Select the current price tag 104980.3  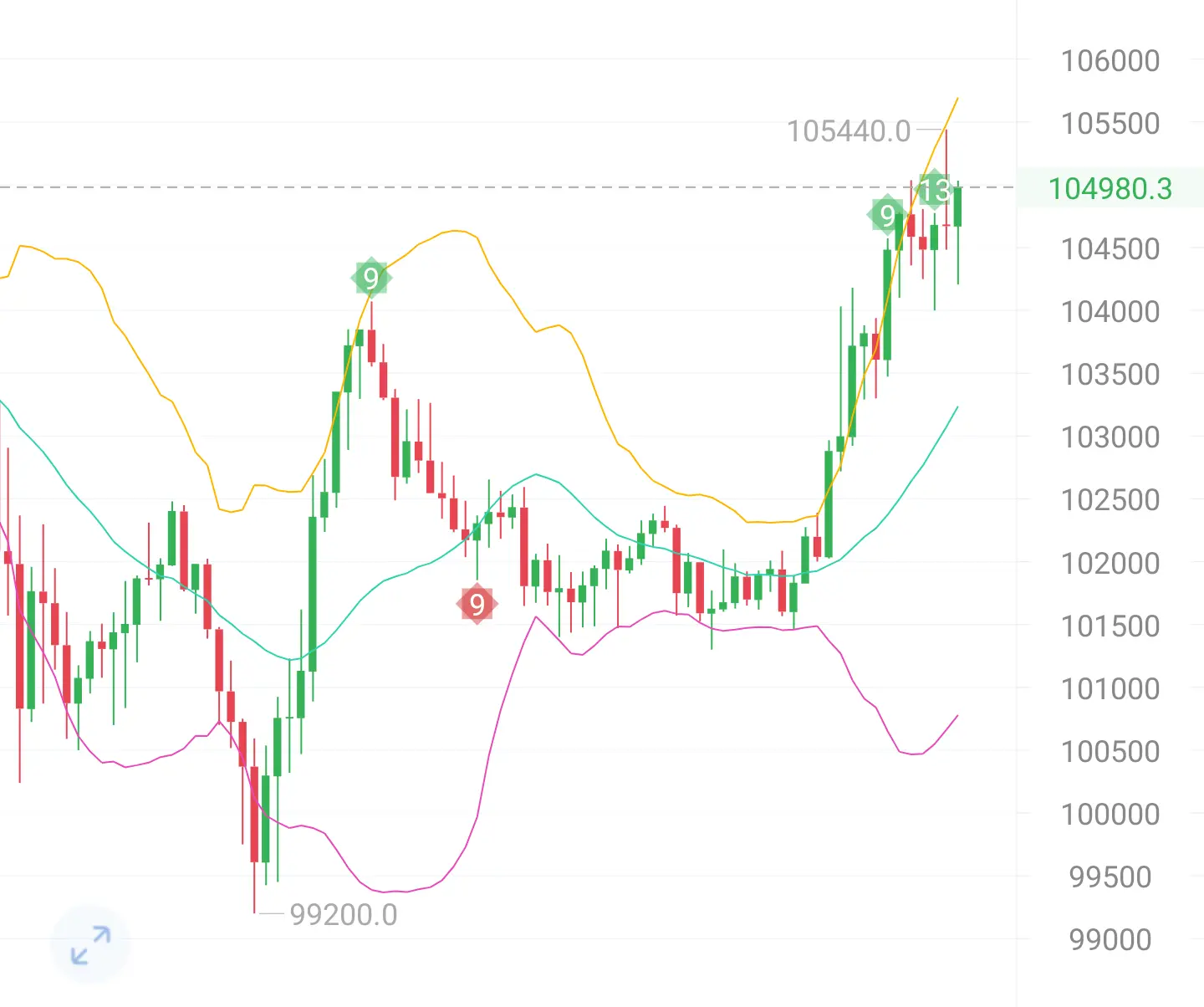(x=1110, y=188)
